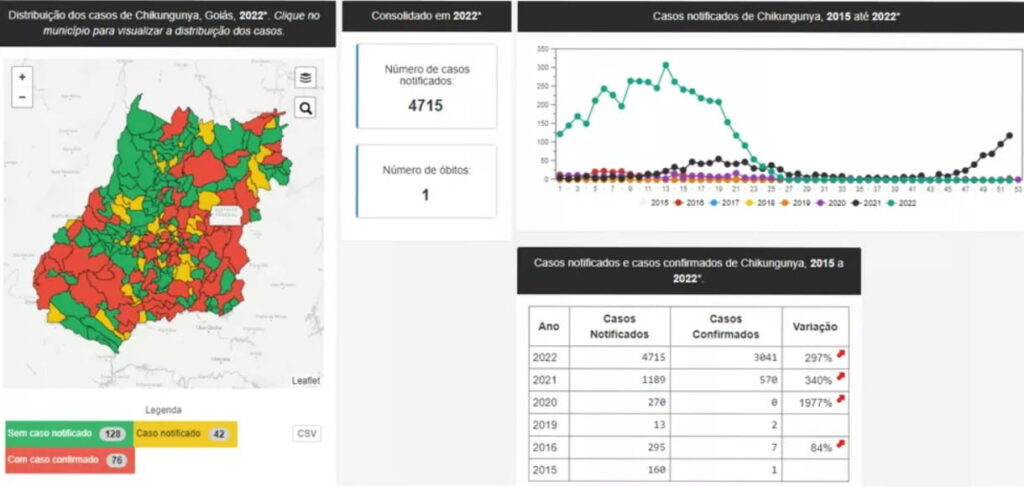Select the 2019 year cell in table
Screen dimensions: 1024x487
[x=549, y=425]
